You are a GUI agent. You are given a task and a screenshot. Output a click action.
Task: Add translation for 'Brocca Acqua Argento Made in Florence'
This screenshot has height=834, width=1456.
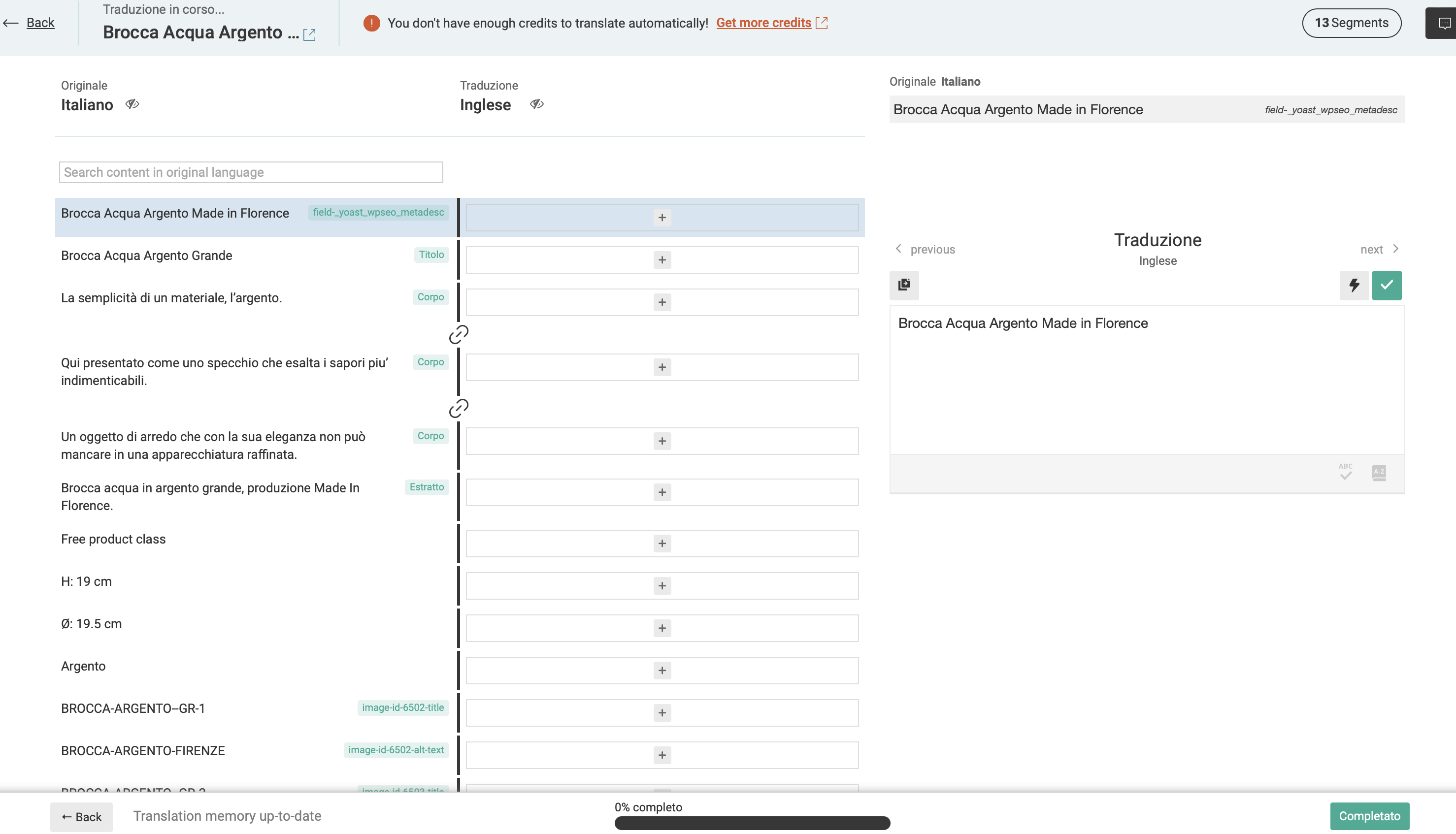click(662, 218)
